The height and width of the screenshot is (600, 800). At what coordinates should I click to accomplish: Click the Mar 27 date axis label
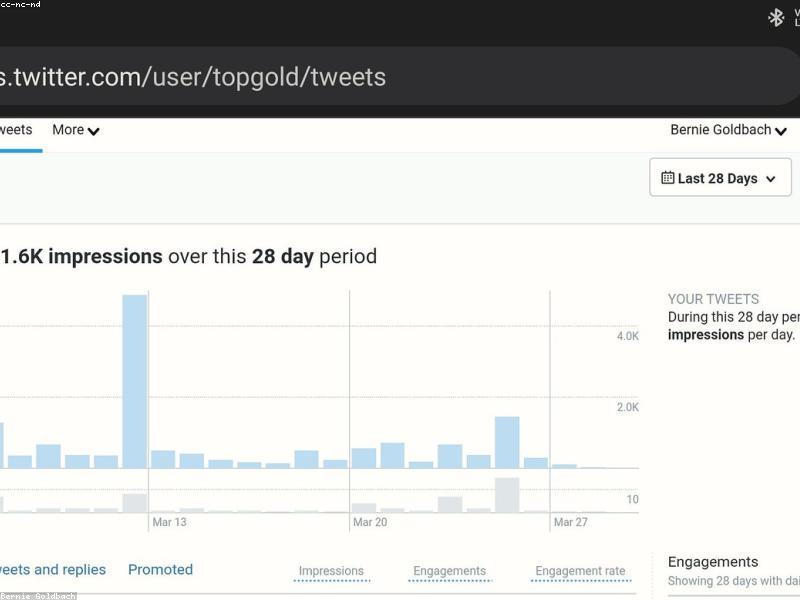point(570,522)
